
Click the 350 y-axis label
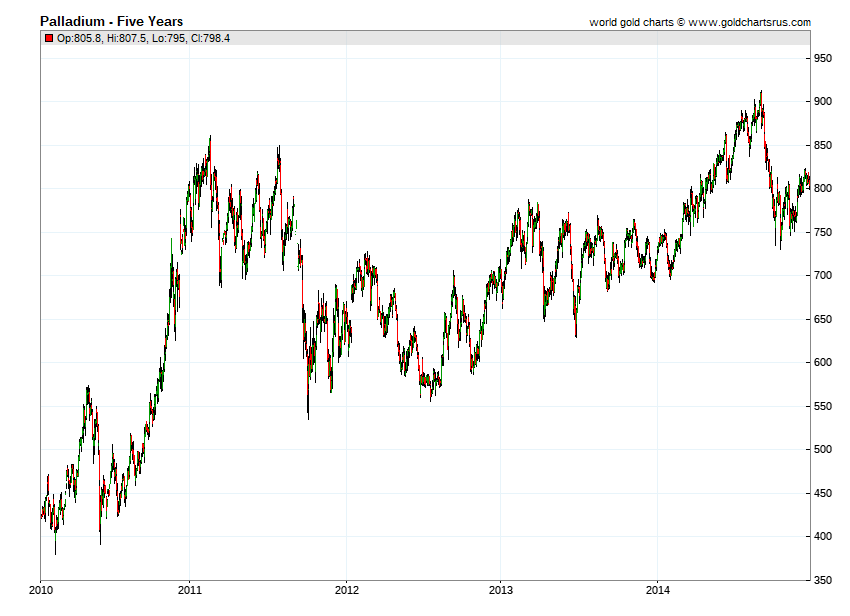(x=823, y=580)
